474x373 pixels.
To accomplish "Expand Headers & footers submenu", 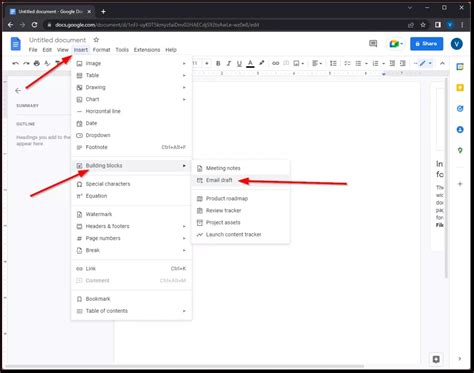I will [131, 226].
